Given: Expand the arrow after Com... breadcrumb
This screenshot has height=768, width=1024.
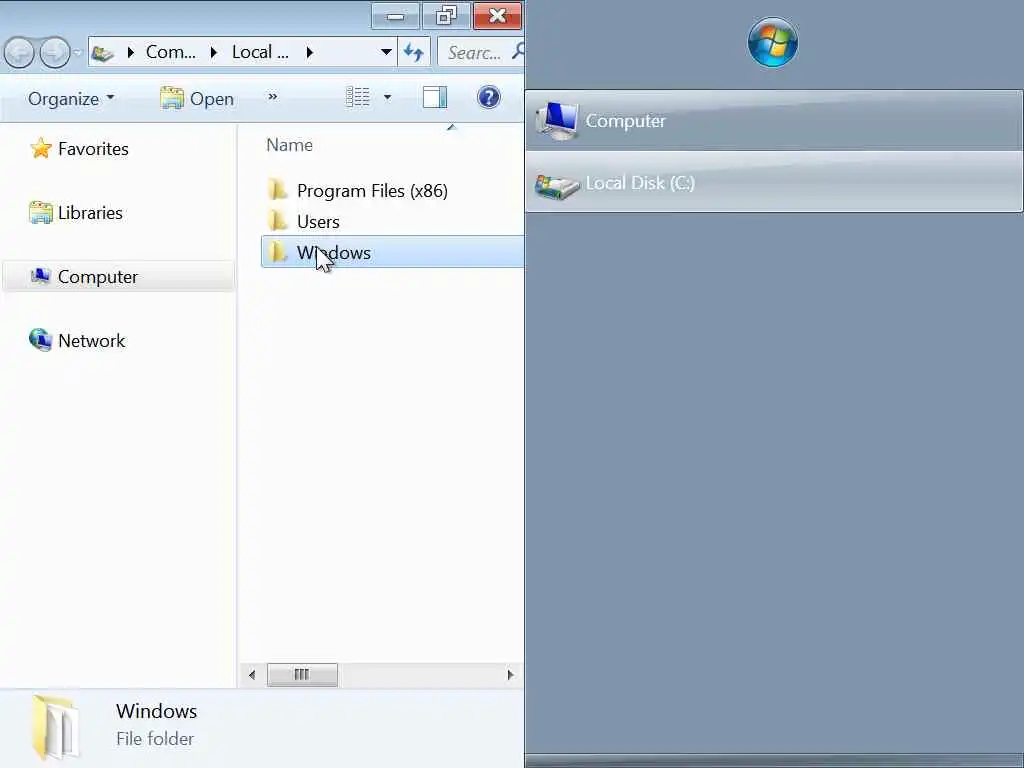Looking at the screenshot, I should coord(214,52).
